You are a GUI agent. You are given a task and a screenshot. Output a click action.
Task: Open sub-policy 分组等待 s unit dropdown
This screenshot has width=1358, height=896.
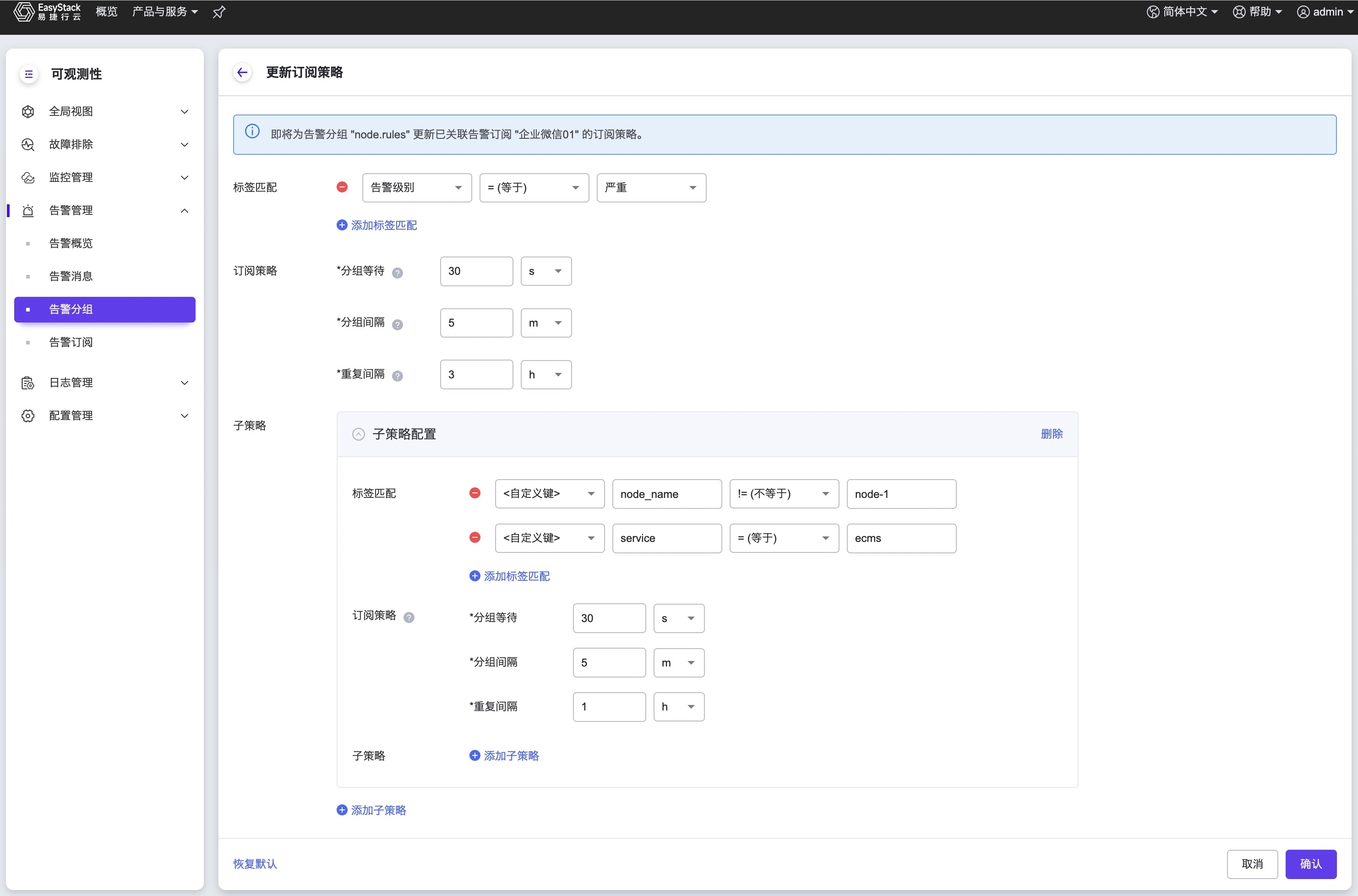(x=679, y=618)
